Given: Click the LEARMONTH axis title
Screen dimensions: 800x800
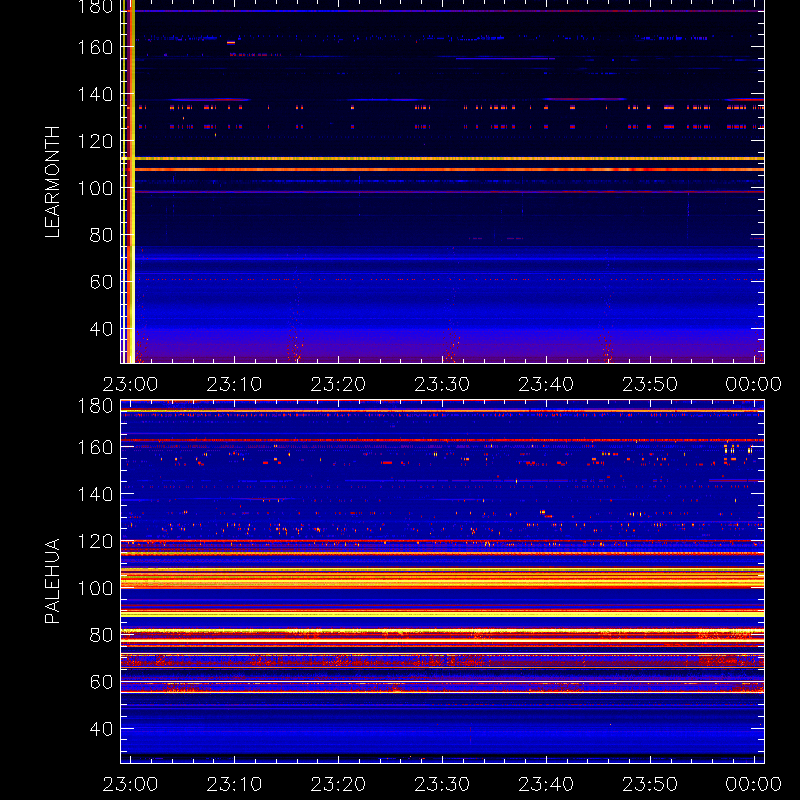Looking at the screenshot, I should (53, 182).
